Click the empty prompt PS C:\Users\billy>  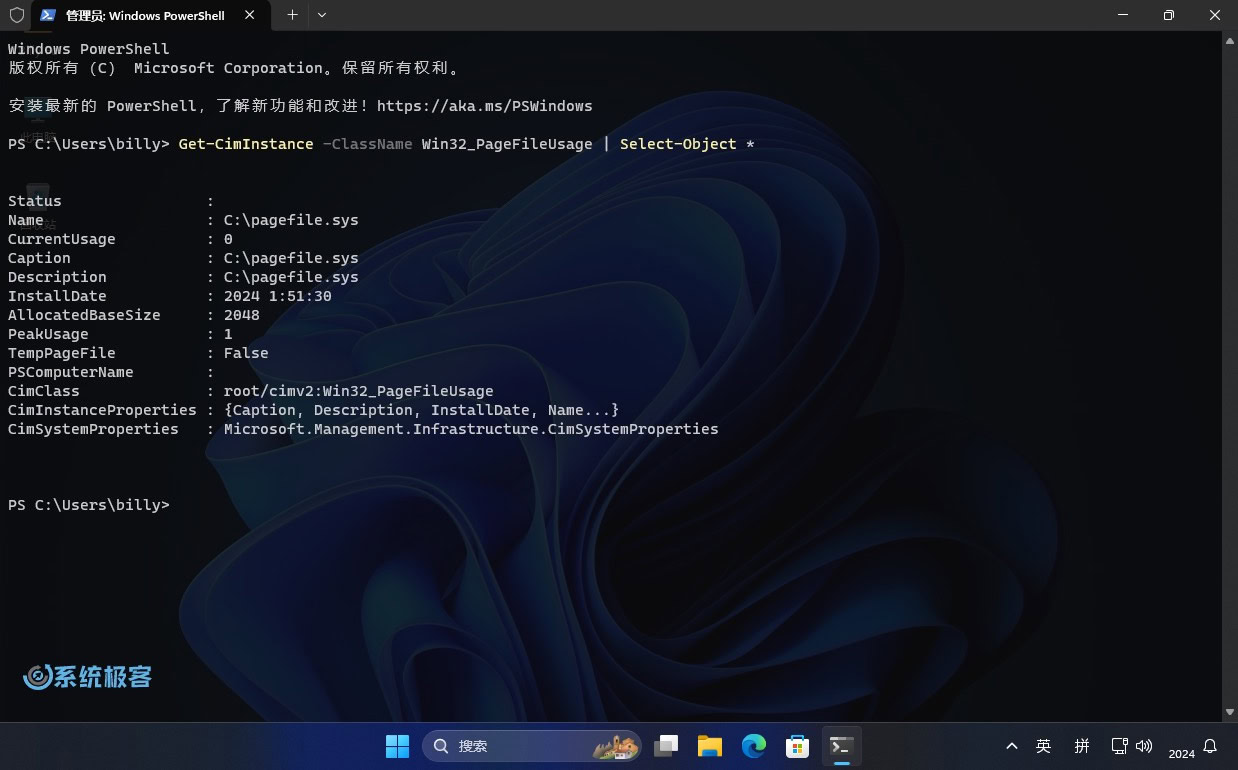click(89, 505)
